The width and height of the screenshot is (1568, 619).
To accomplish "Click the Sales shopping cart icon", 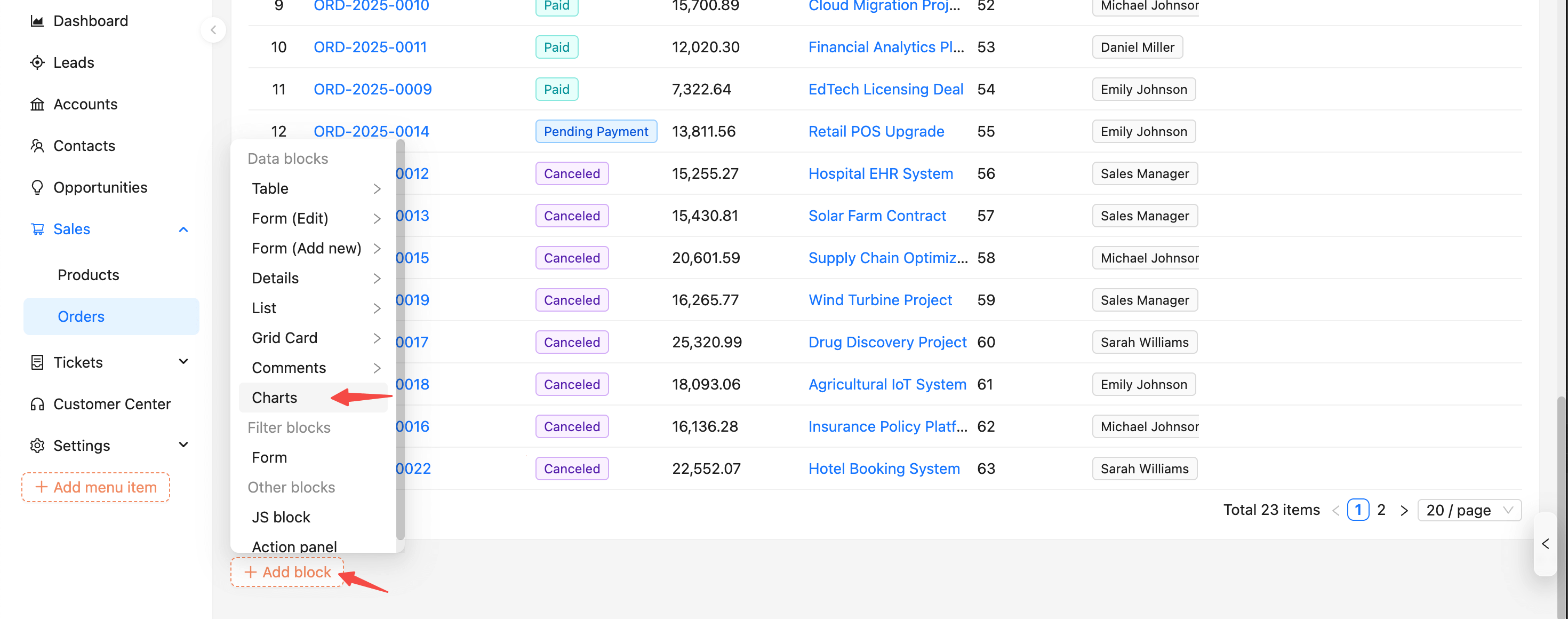I will tap(37, 229).
